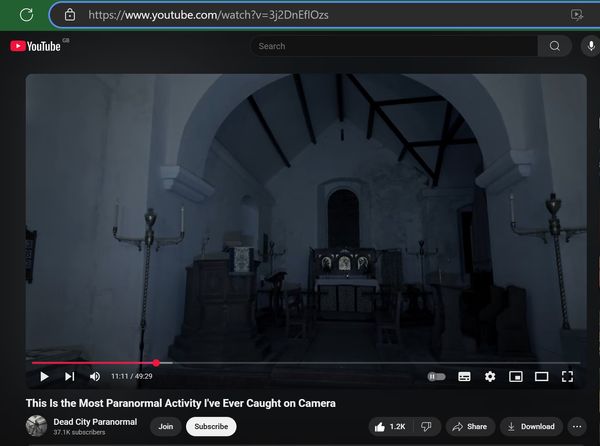The height and width of the screenshot is (446, 600).
Task: Open more actions three-dot menu
Action: (x=577, y=426)
